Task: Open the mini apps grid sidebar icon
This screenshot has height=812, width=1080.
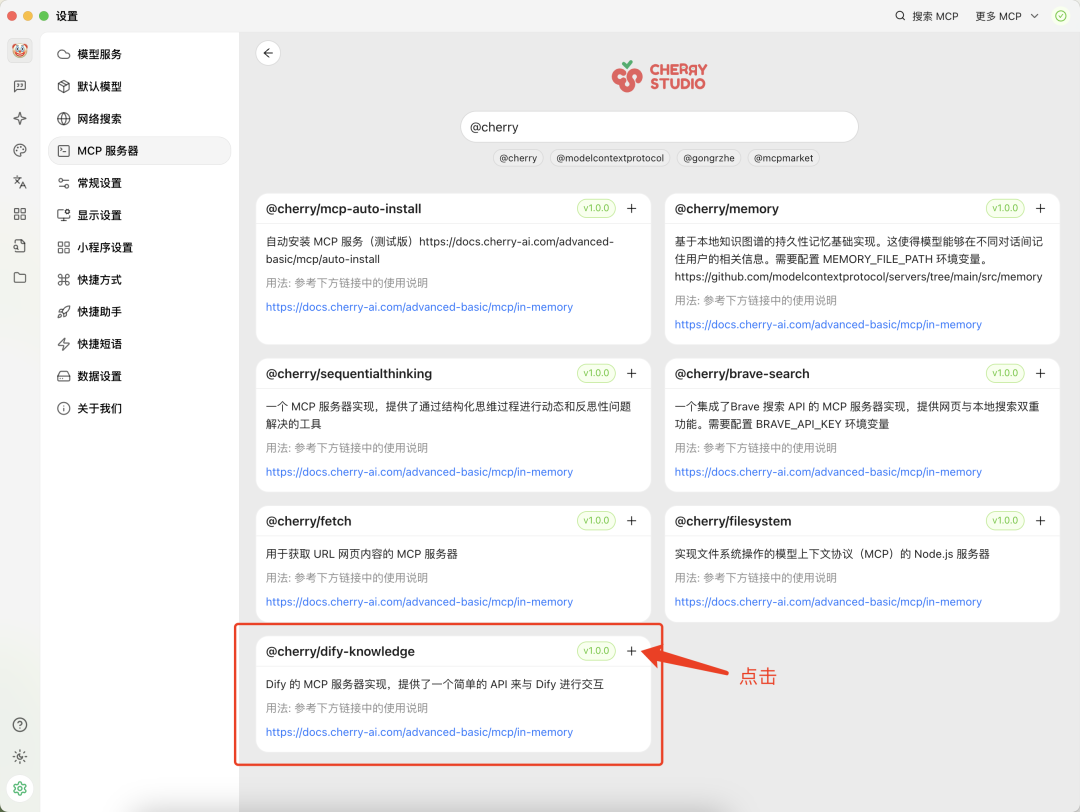Action: click(x=20, y=214)
